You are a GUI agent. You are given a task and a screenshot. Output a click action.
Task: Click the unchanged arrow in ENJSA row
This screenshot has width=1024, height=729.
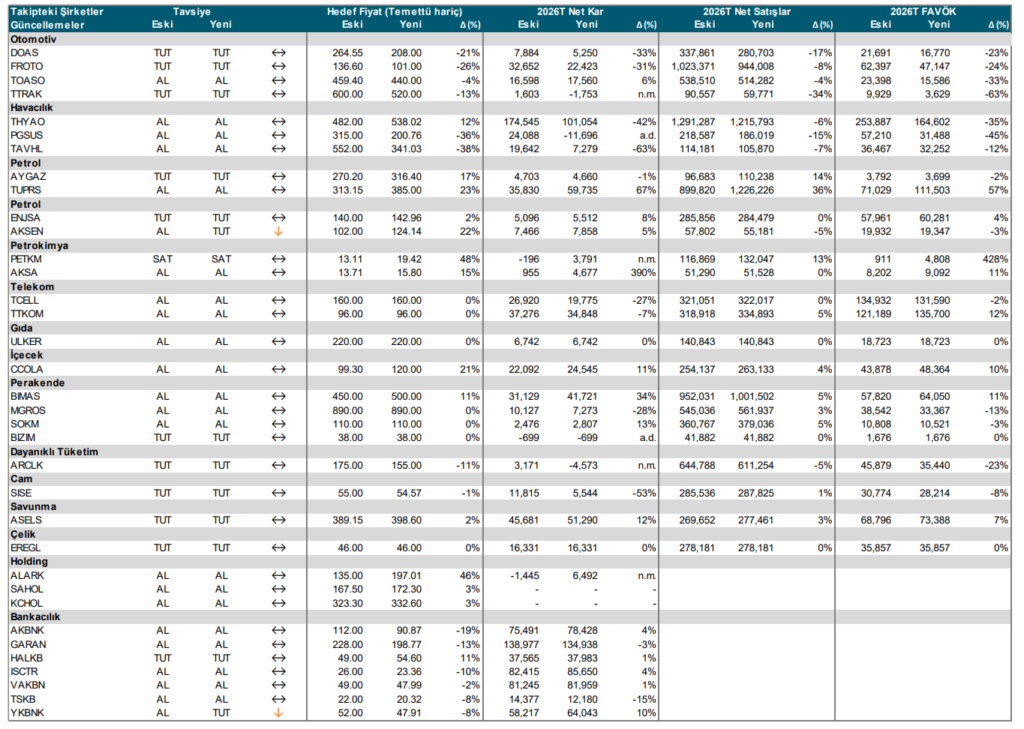pos(279,218)
